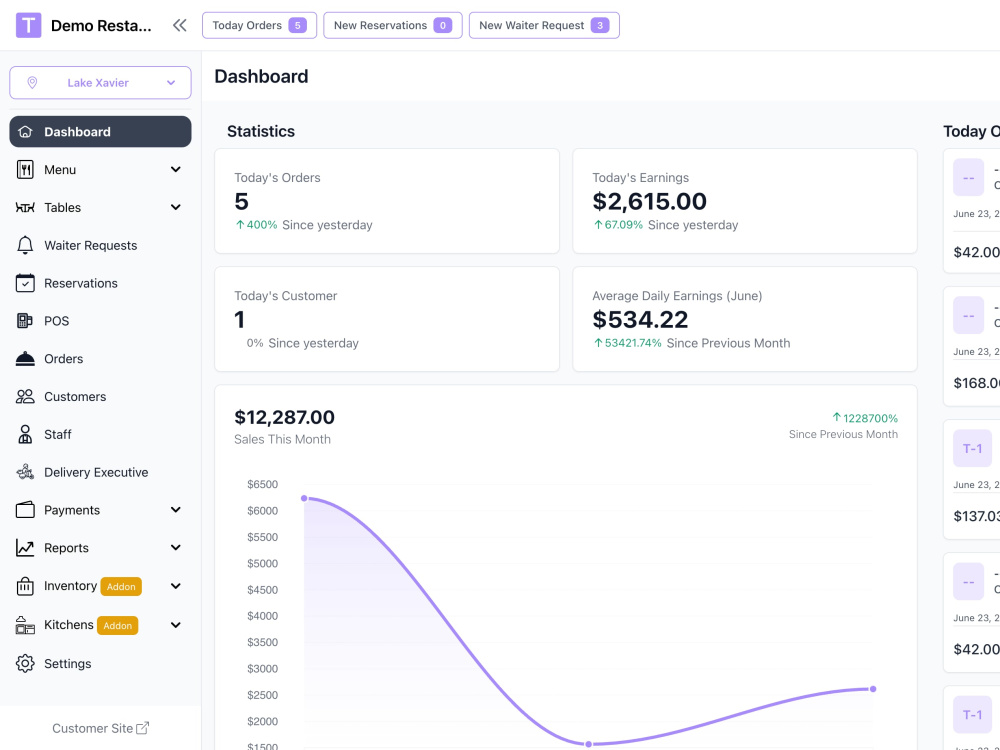Click the Today Orders button
Image resolution: width=1000 pixels, height=750 pixels.
coord(260,26)
